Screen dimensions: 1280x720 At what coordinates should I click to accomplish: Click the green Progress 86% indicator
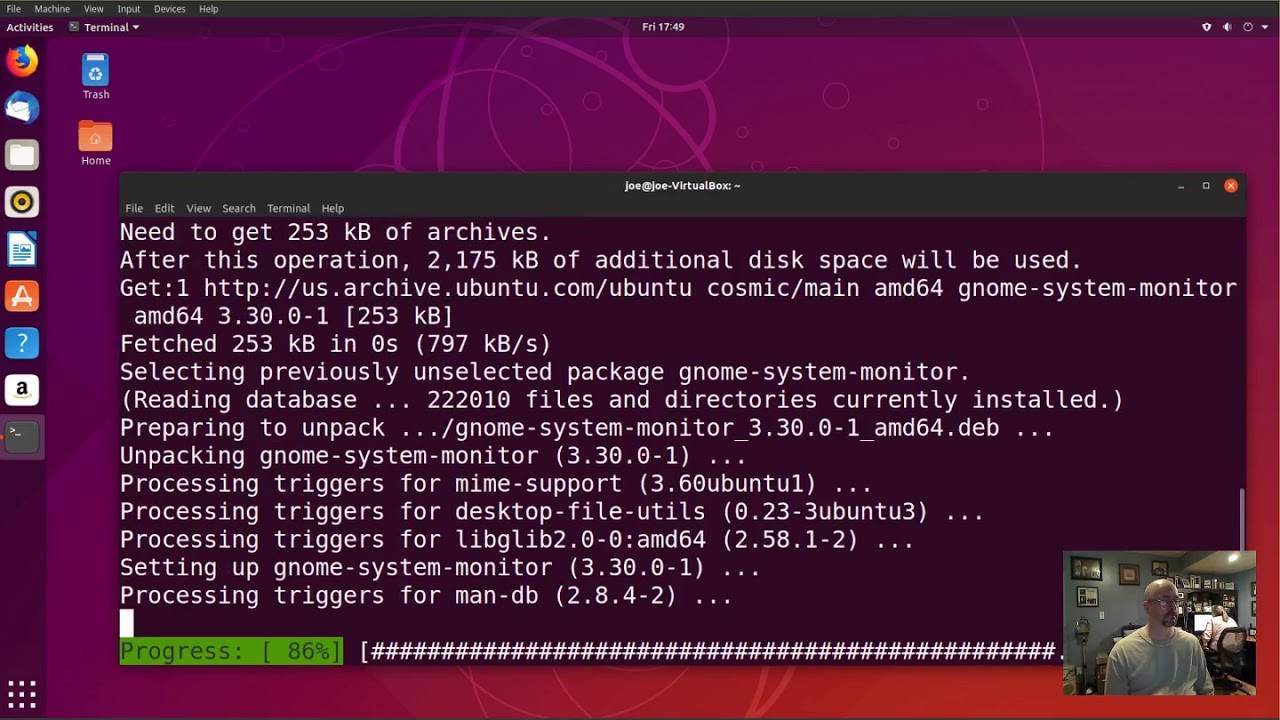(x=231, y=651)
